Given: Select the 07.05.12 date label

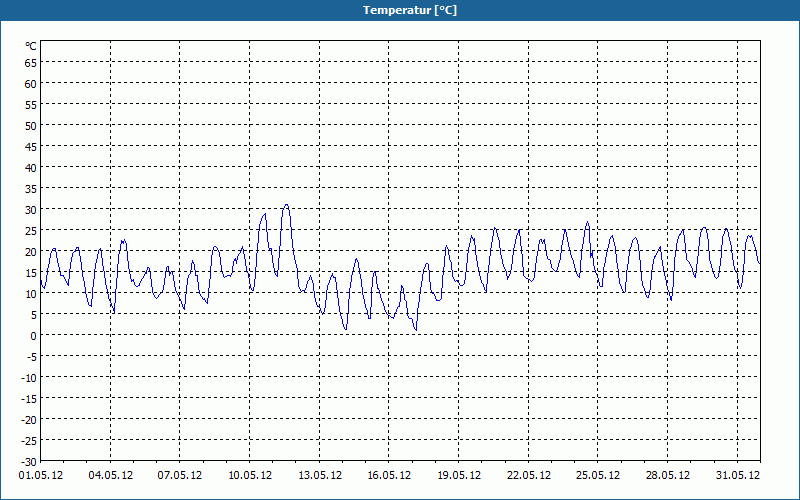Looking at the screenshot, I should pyautogui.click(x=180, y=476).
